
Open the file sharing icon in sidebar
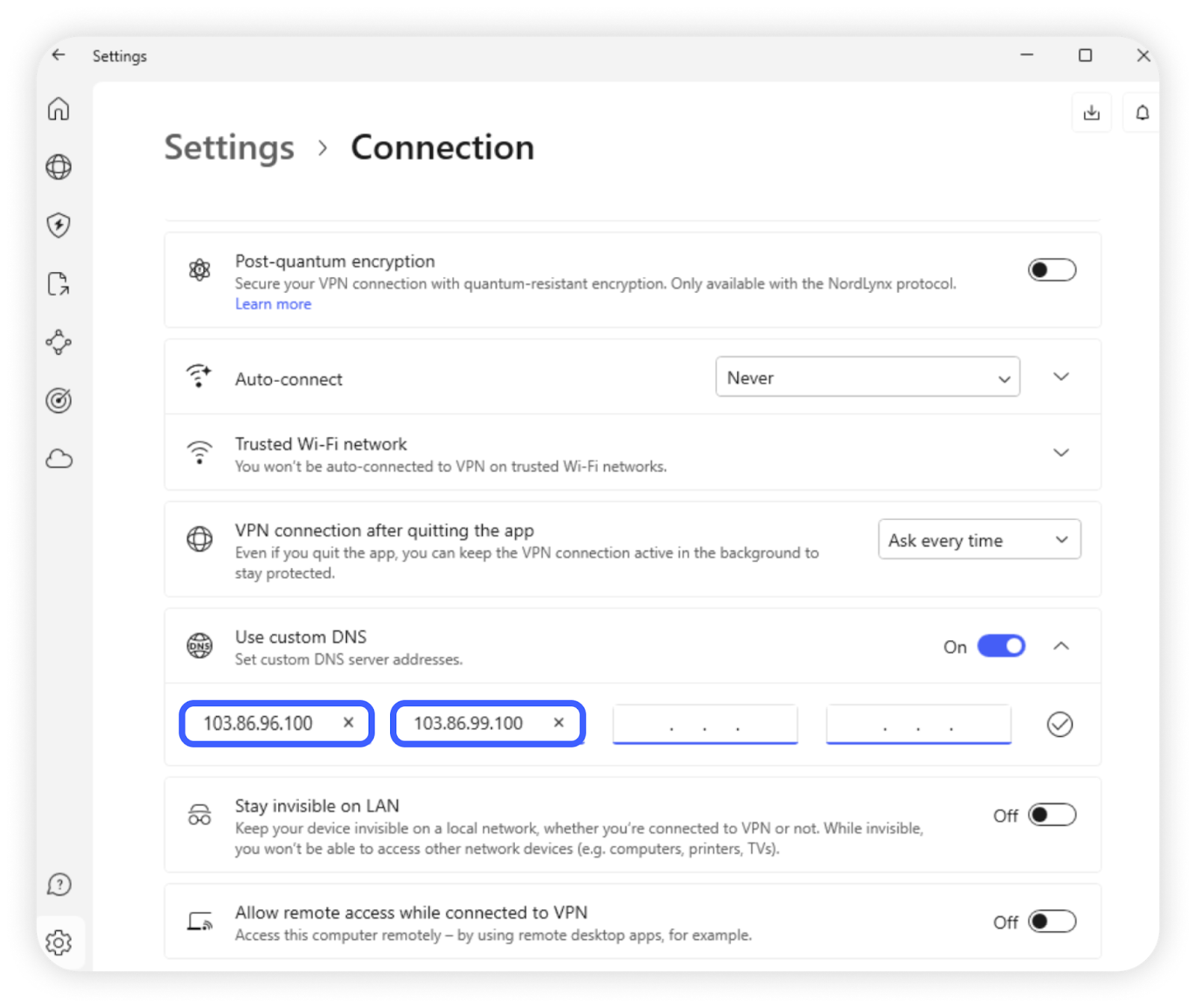[x=58, y=284]
